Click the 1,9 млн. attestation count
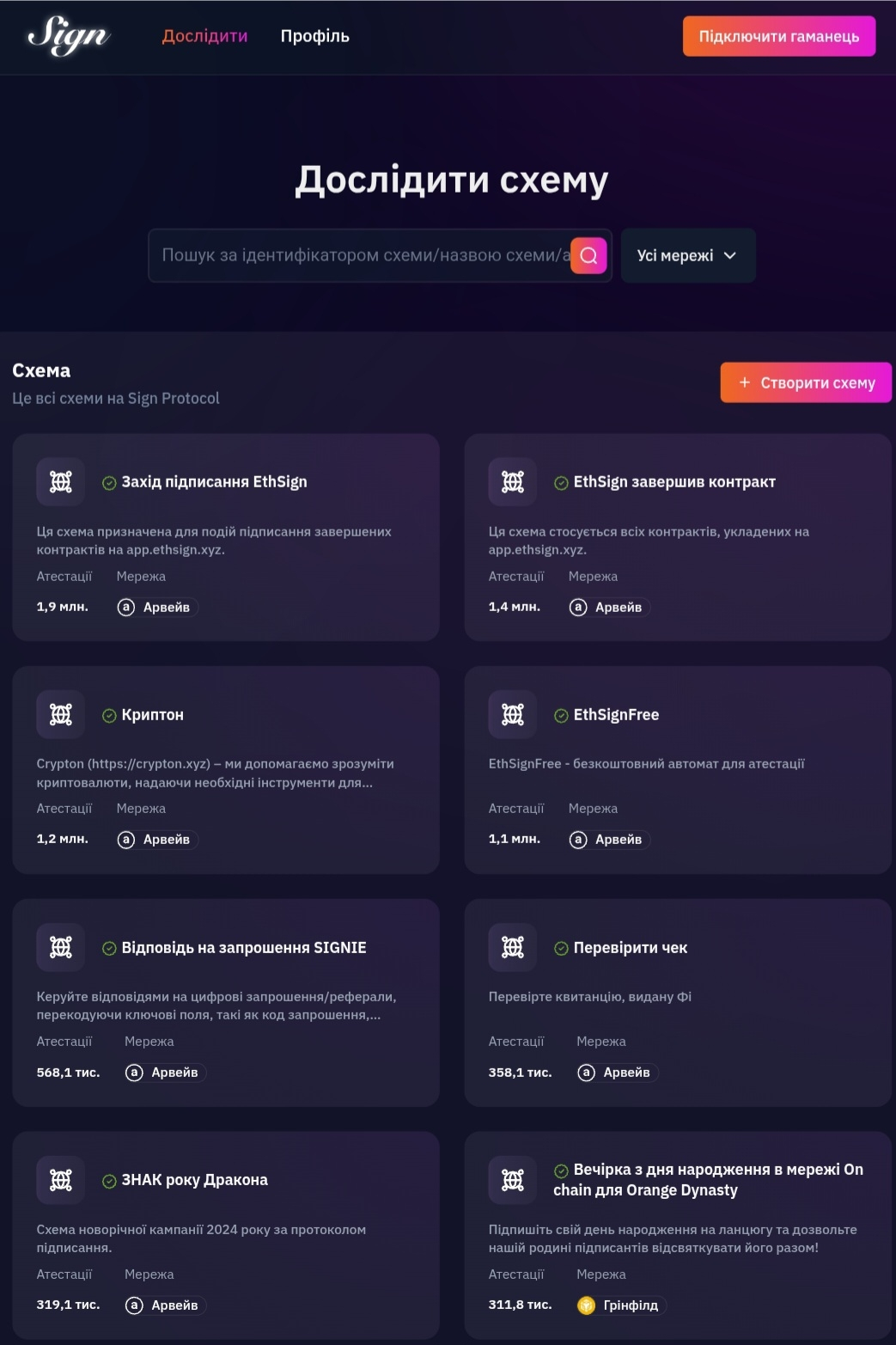Screen dimensions: 896x1345 click(62, 607)
